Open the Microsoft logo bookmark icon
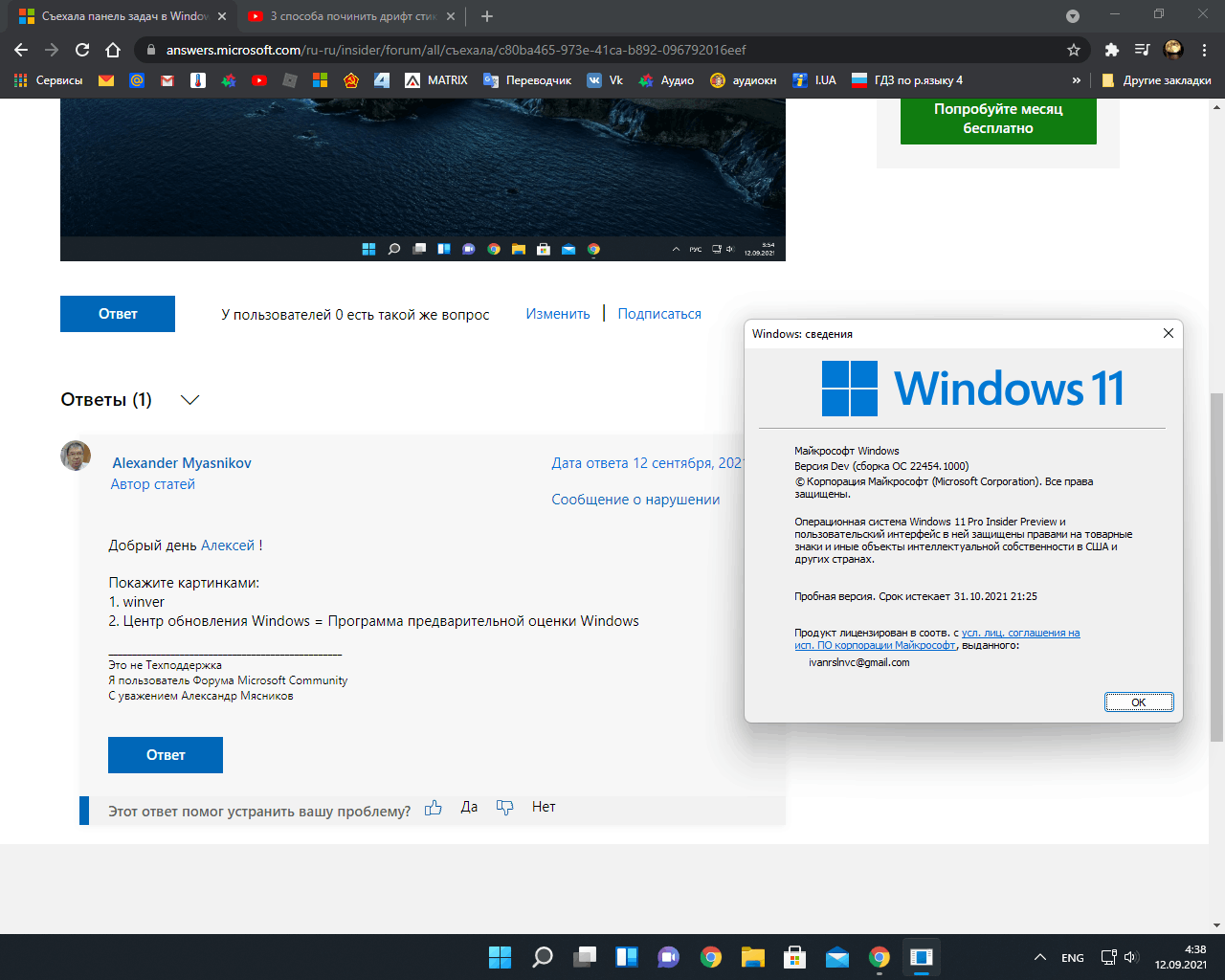Image resolution: width=1225 pixels, height=980 pixels. (321, 80)
